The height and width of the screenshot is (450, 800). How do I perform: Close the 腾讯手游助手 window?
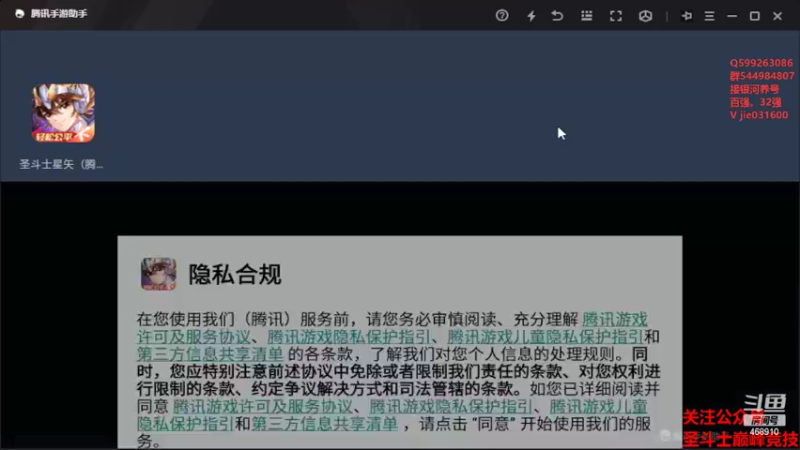pos(778,16)
